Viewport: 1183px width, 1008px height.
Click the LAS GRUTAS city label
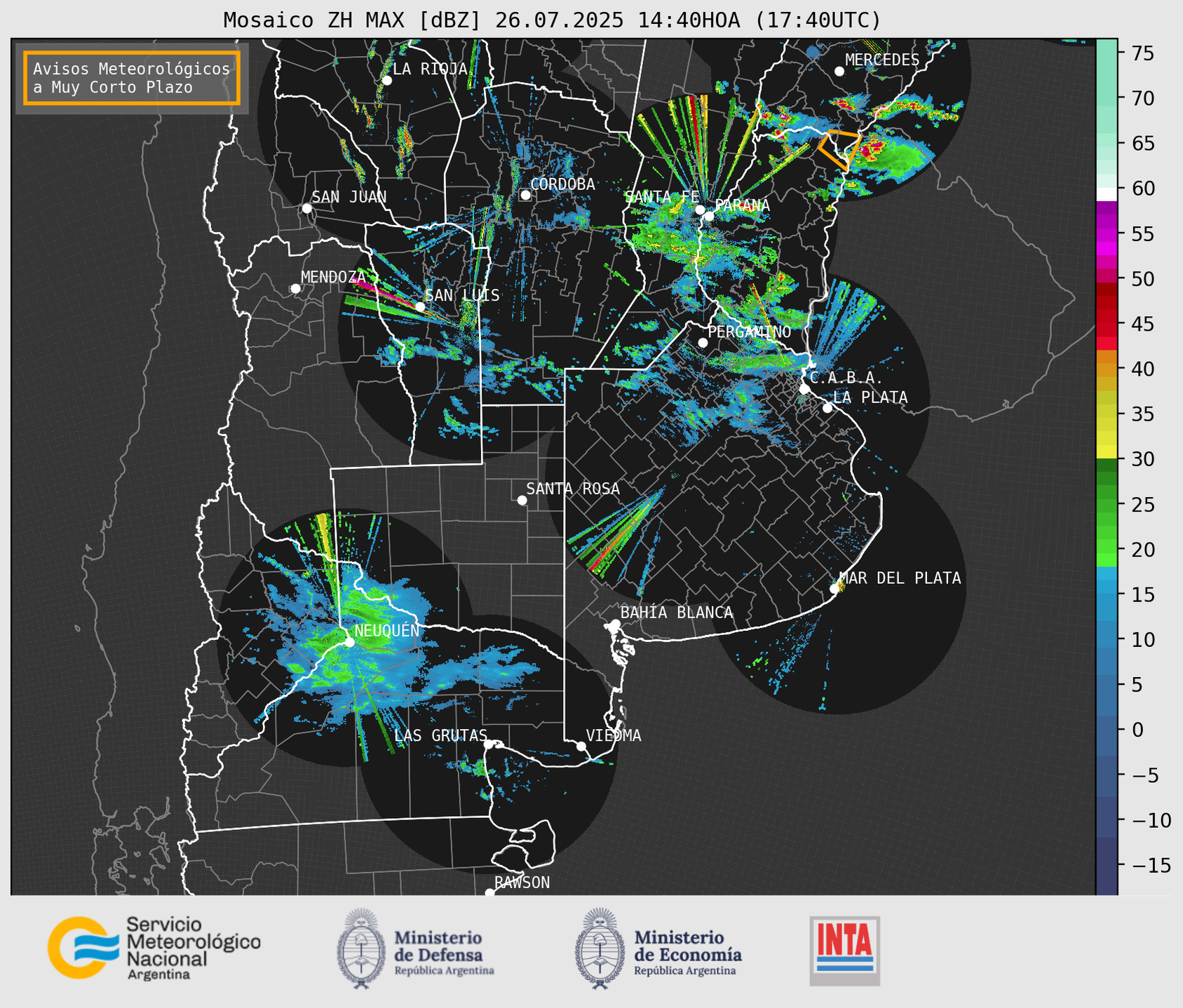[440, 735]
